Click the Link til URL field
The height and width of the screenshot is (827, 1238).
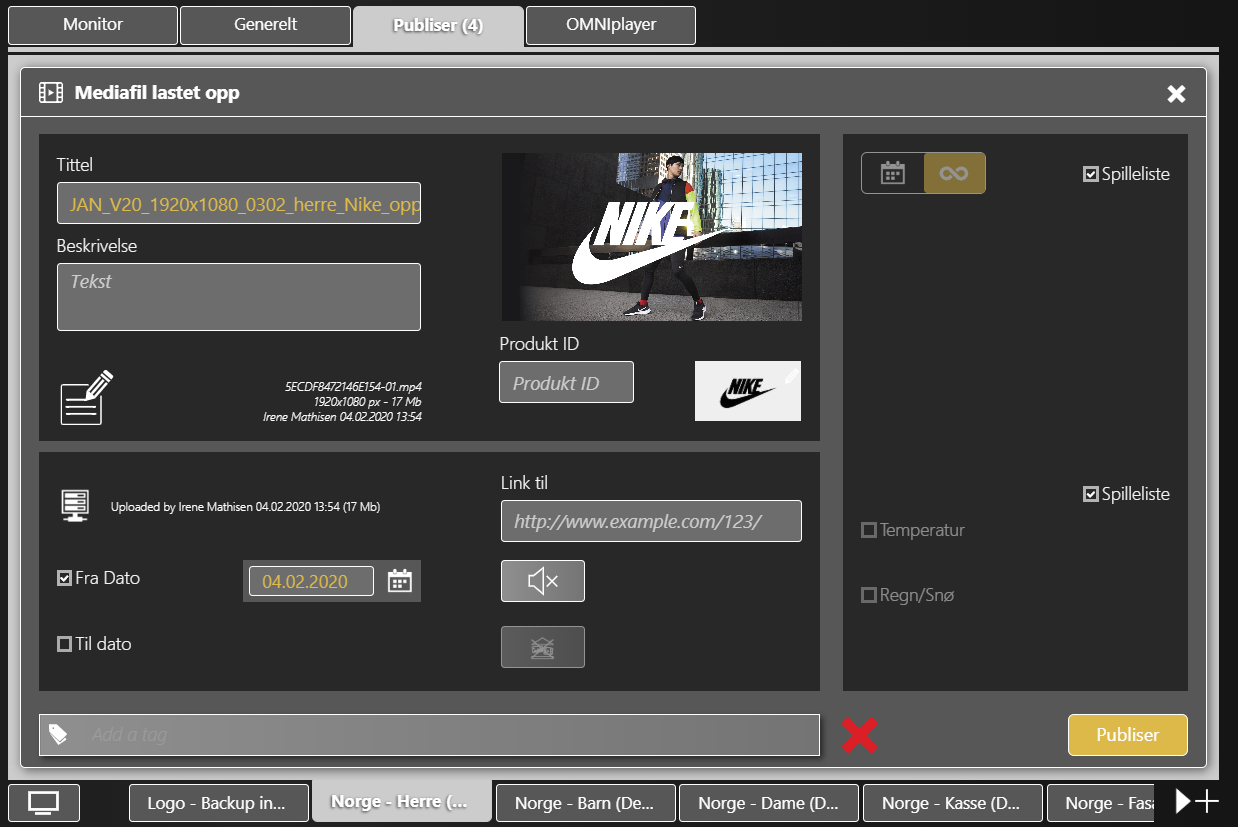coord(651,521)
